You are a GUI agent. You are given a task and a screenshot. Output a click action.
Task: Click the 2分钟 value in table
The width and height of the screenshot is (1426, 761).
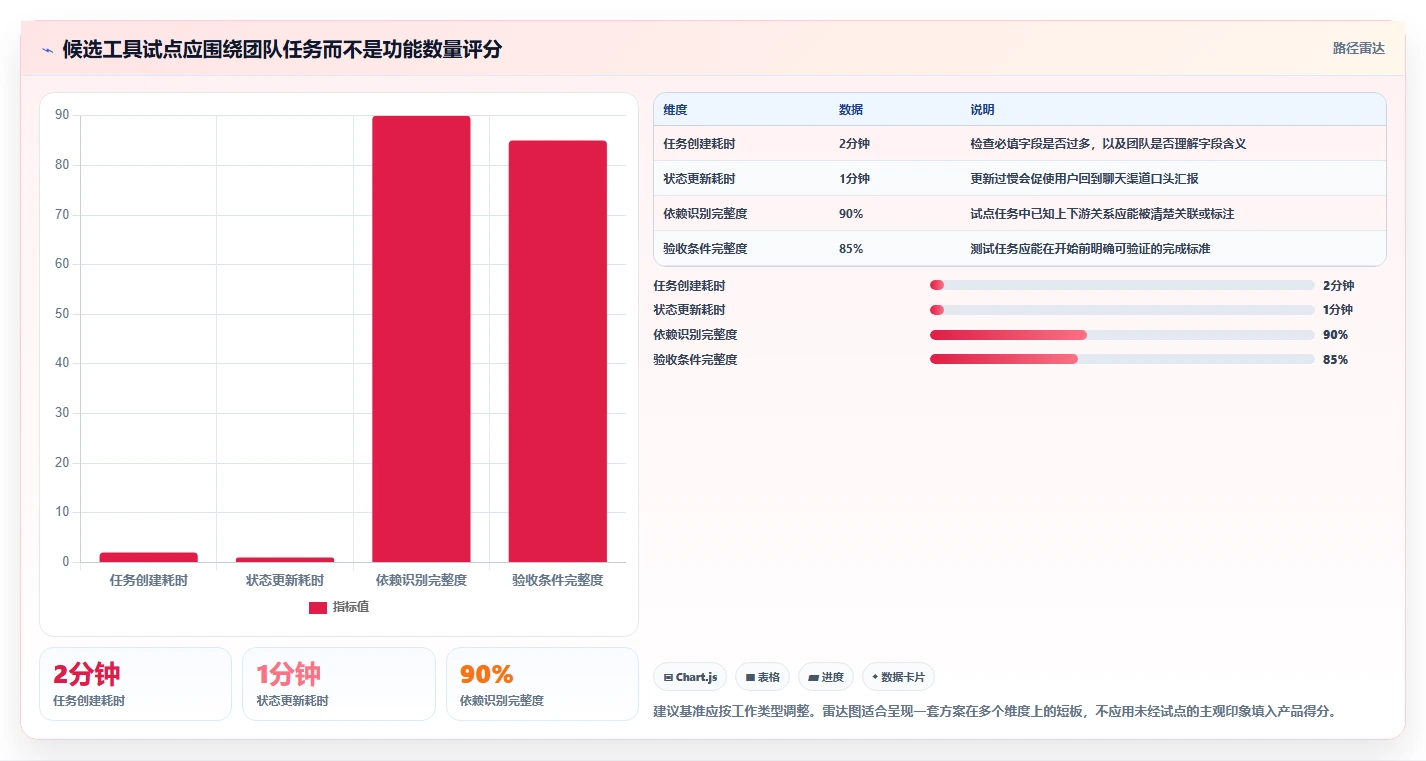click(x=854, y=144)
